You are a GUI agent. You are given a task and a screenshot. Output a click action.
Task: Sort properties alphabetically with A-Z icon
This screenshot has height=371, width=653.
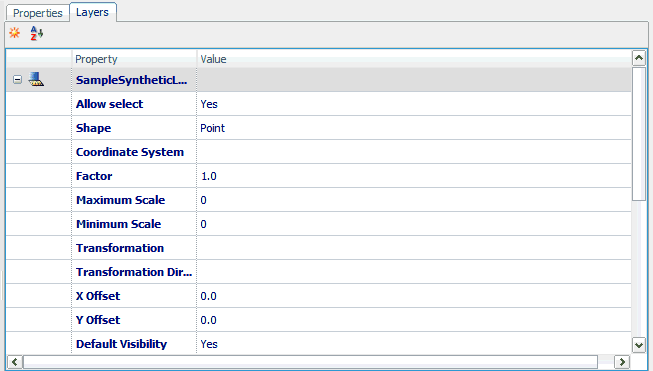[x=37, y=33]
